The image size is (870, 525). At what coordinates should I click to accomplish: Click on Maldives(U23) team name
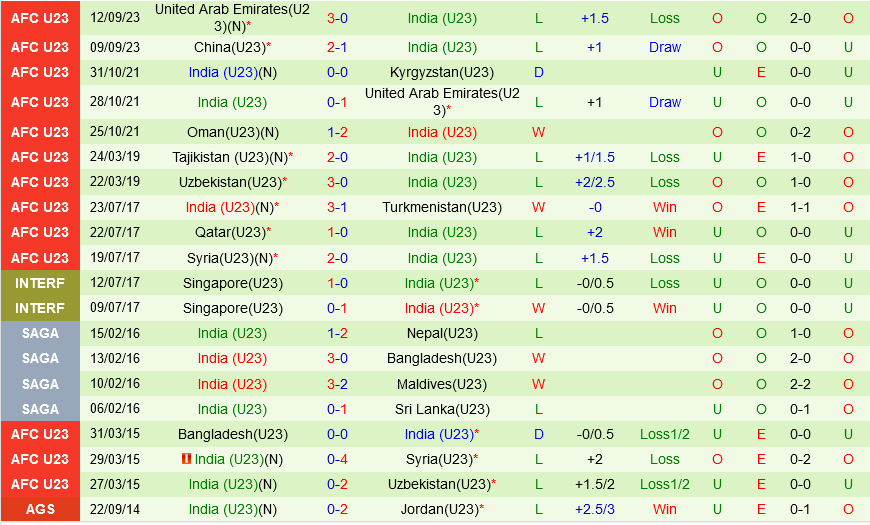click(x=442, y=384)
